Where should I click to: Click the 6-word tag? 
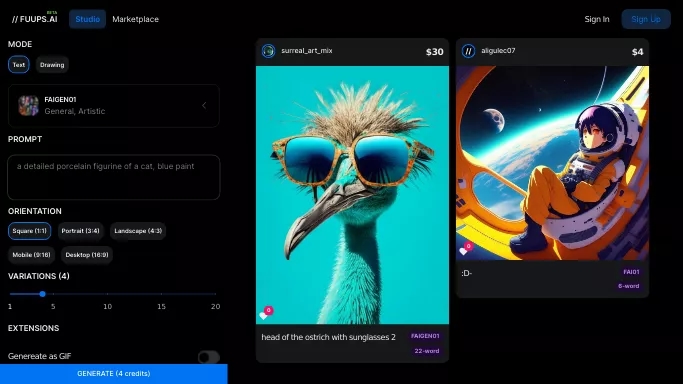coord(629,286)
